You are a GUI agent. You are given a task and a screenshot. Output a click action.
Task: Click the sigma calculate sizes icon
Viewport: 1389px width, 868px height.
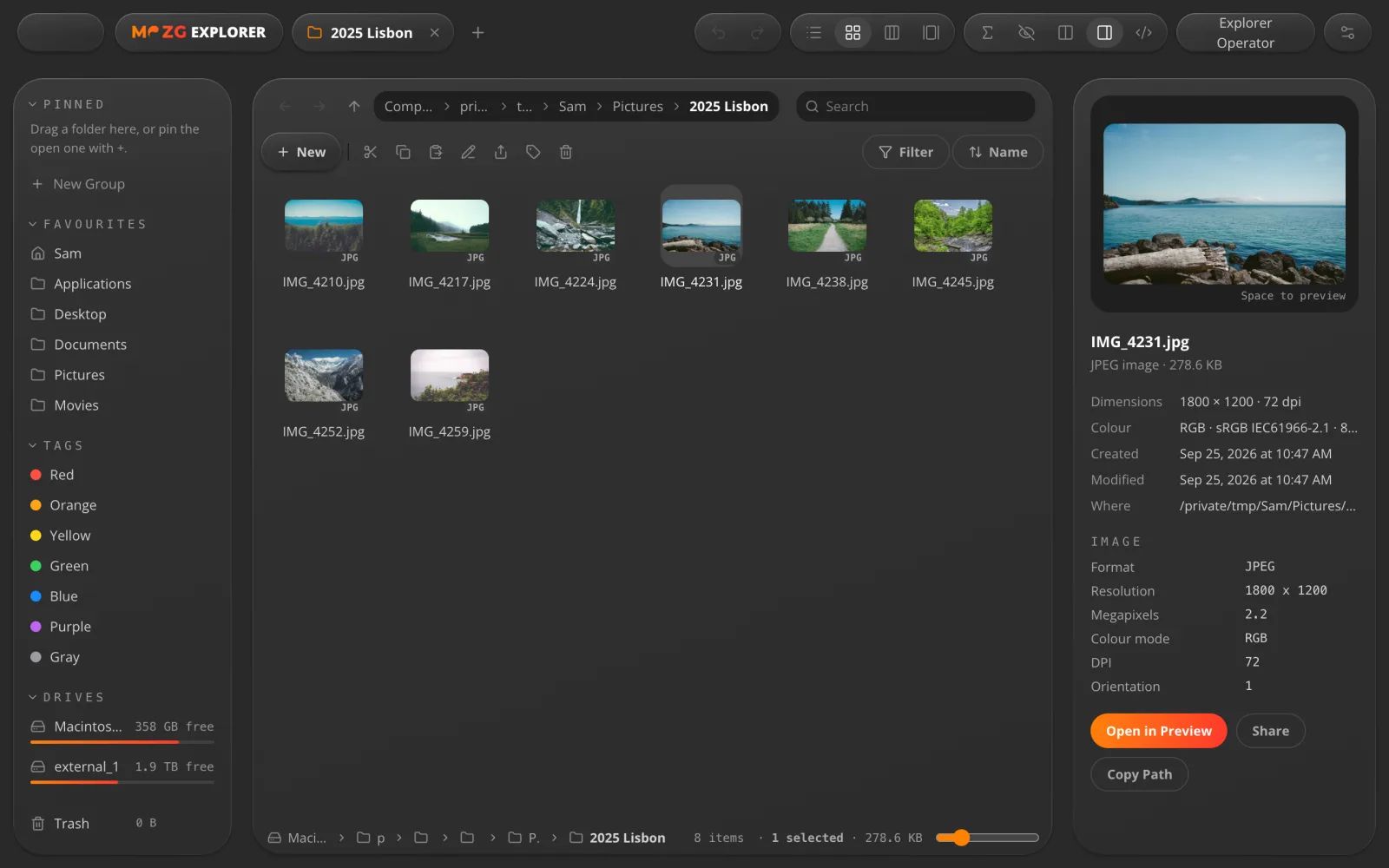pos(987,33)
